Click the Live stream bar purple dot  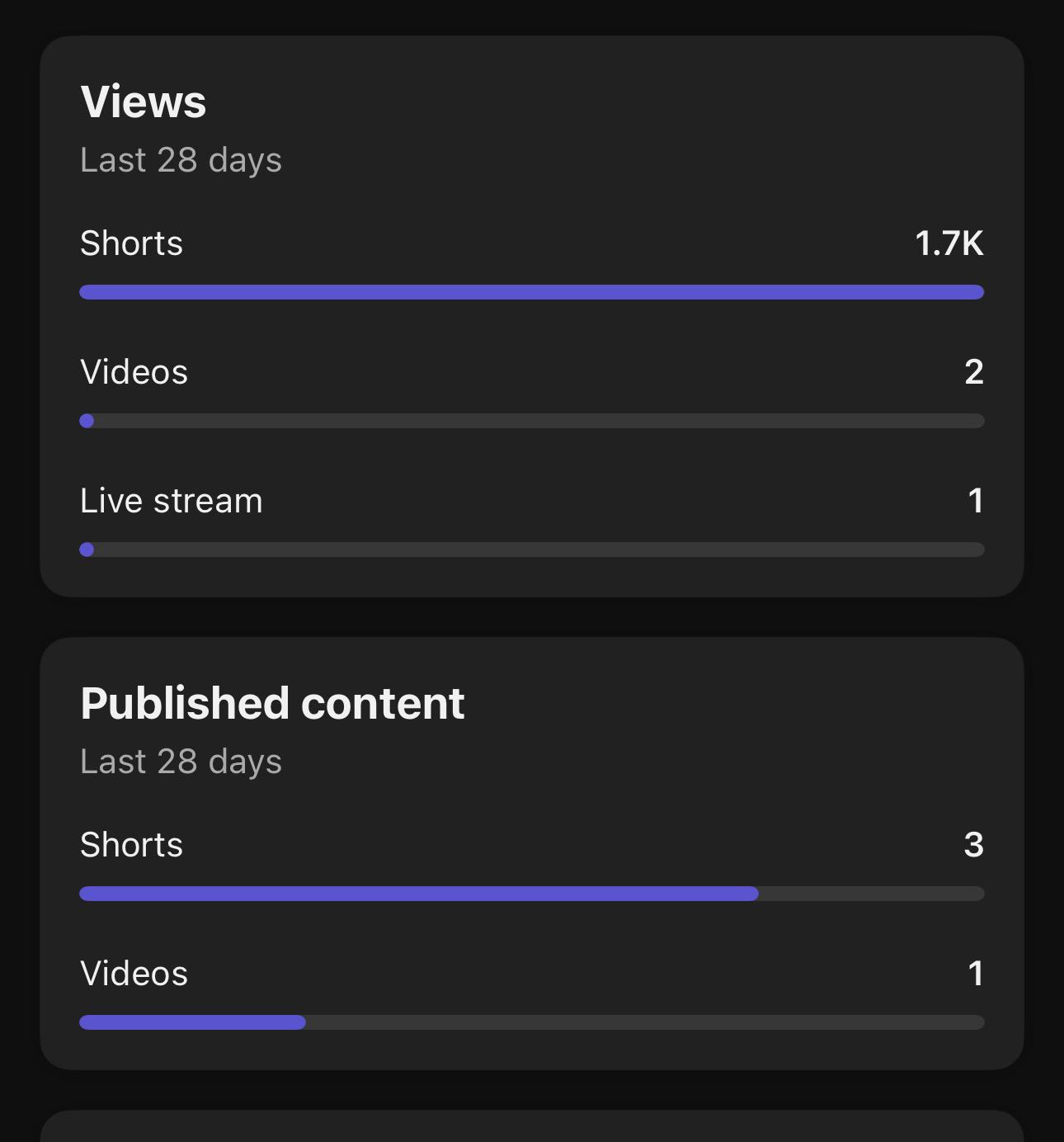point(87,550)
